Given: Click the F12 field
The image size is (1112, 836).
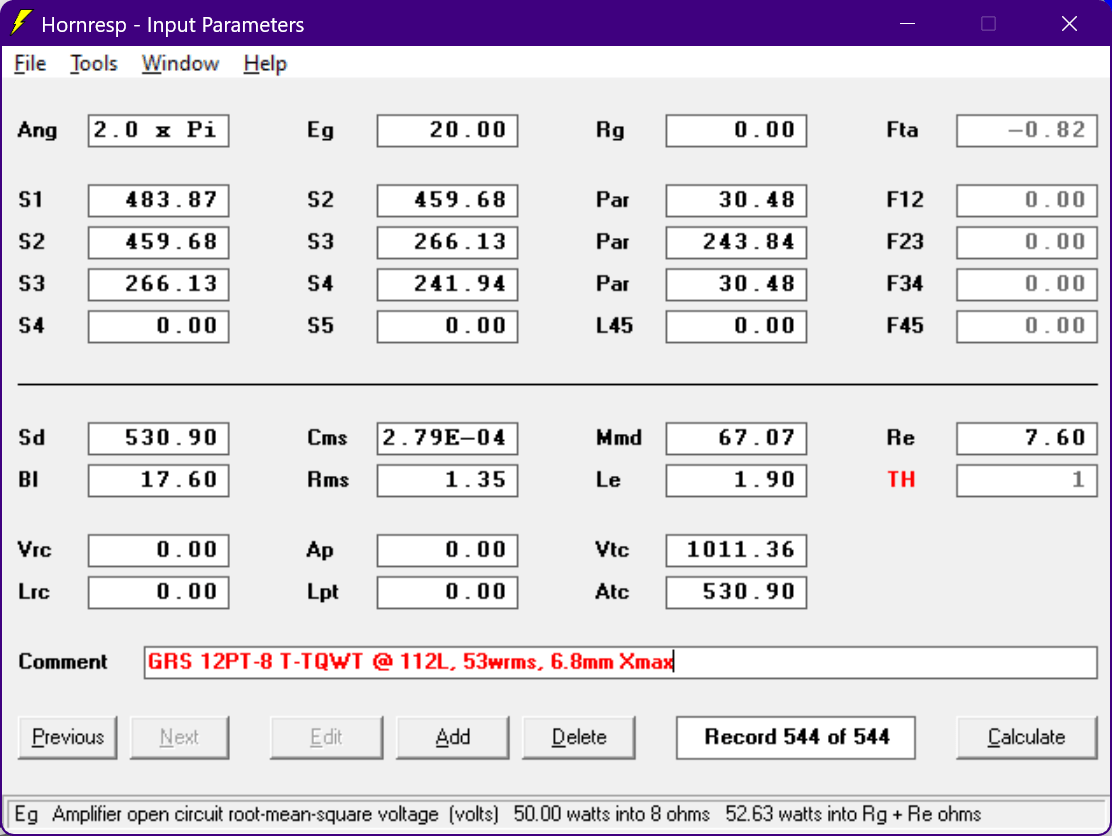Looking at the screenshot, I should (x=1026, y=200).
